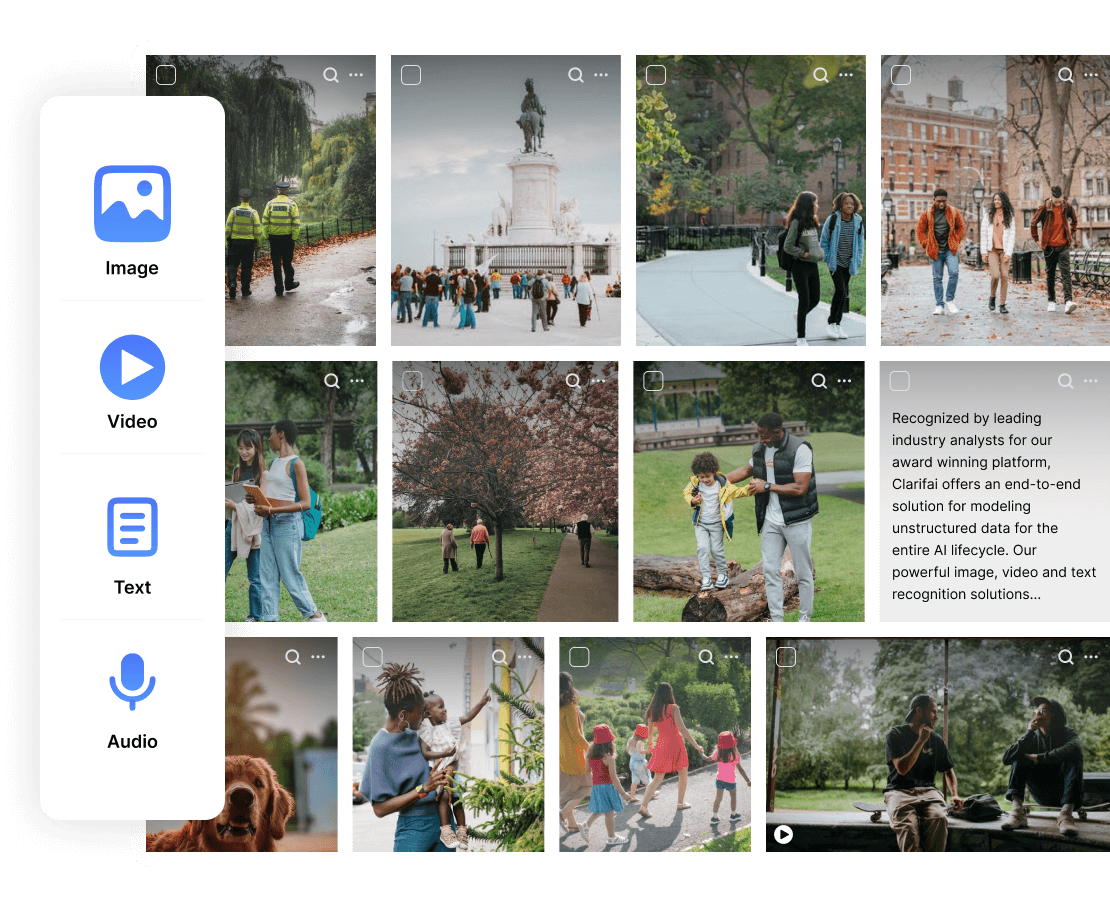Click the Image icon in sidebar
This screenshot has height=907, width=1110.
[x=132, y=204]
